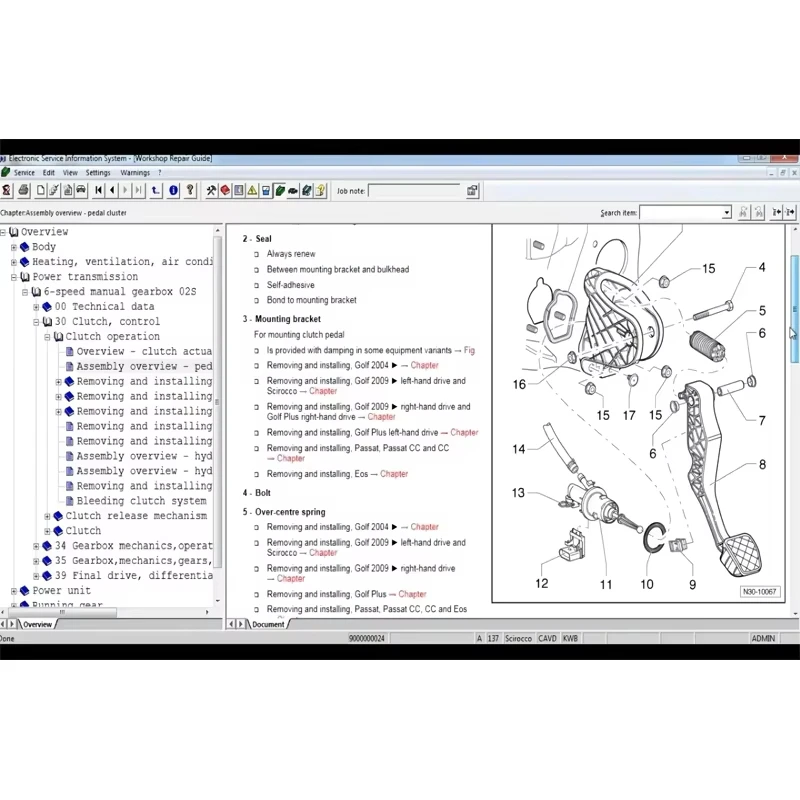Click the hourglass icon at the toolbar start
Screen dimensions: 800x800
(x=6, y=190)
